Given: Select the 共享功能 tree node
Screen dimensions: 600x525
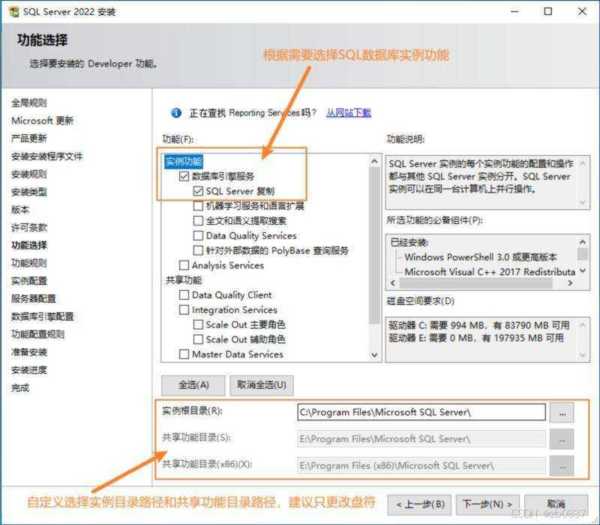Looking at the screenshot, I should [184, 280].
